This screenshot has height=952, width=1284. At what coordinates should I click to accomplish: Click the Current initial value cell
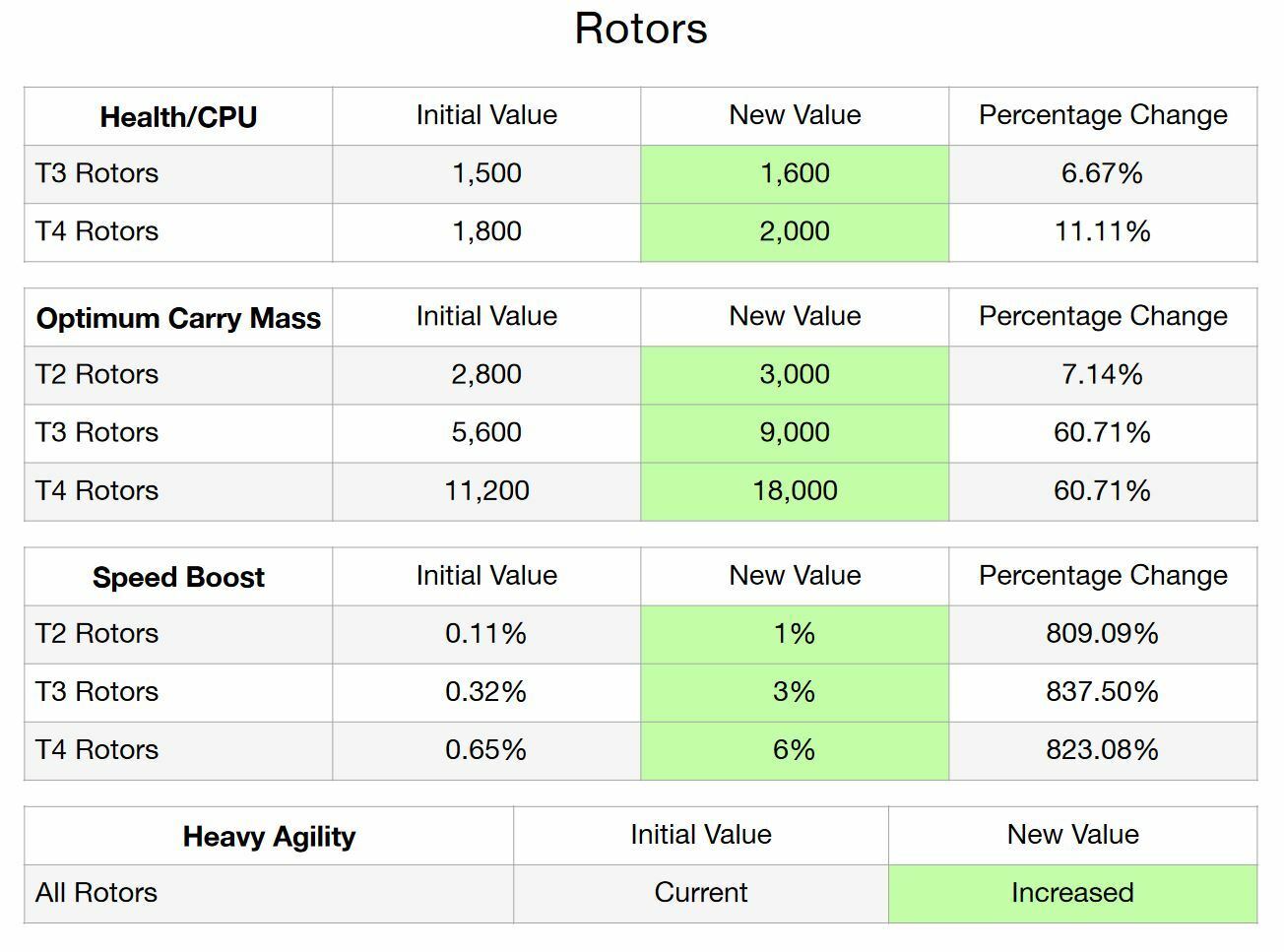(700, 893)
